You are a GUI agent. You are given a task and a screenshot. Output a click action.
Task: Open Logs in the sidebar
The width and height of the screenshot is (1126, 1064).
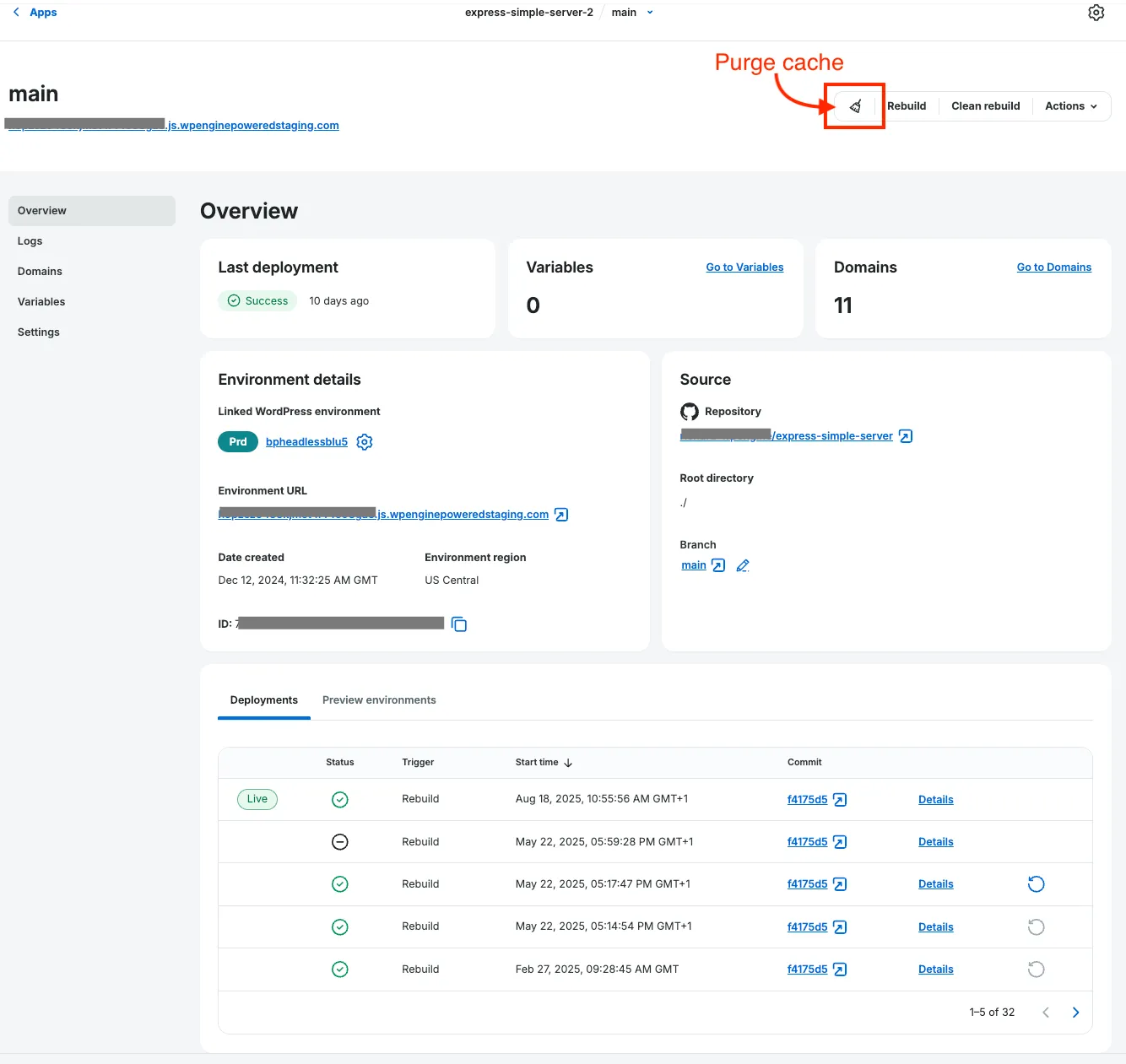[x=30, y=240]
